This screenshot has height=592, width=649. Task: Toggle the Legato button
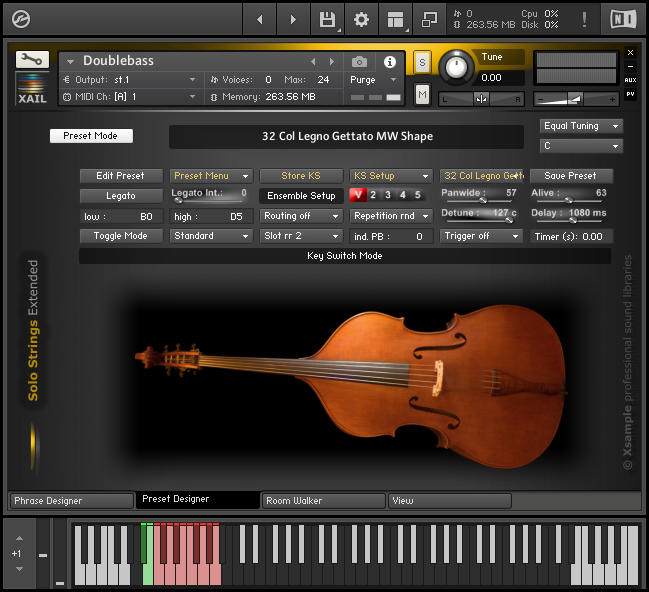121,196
